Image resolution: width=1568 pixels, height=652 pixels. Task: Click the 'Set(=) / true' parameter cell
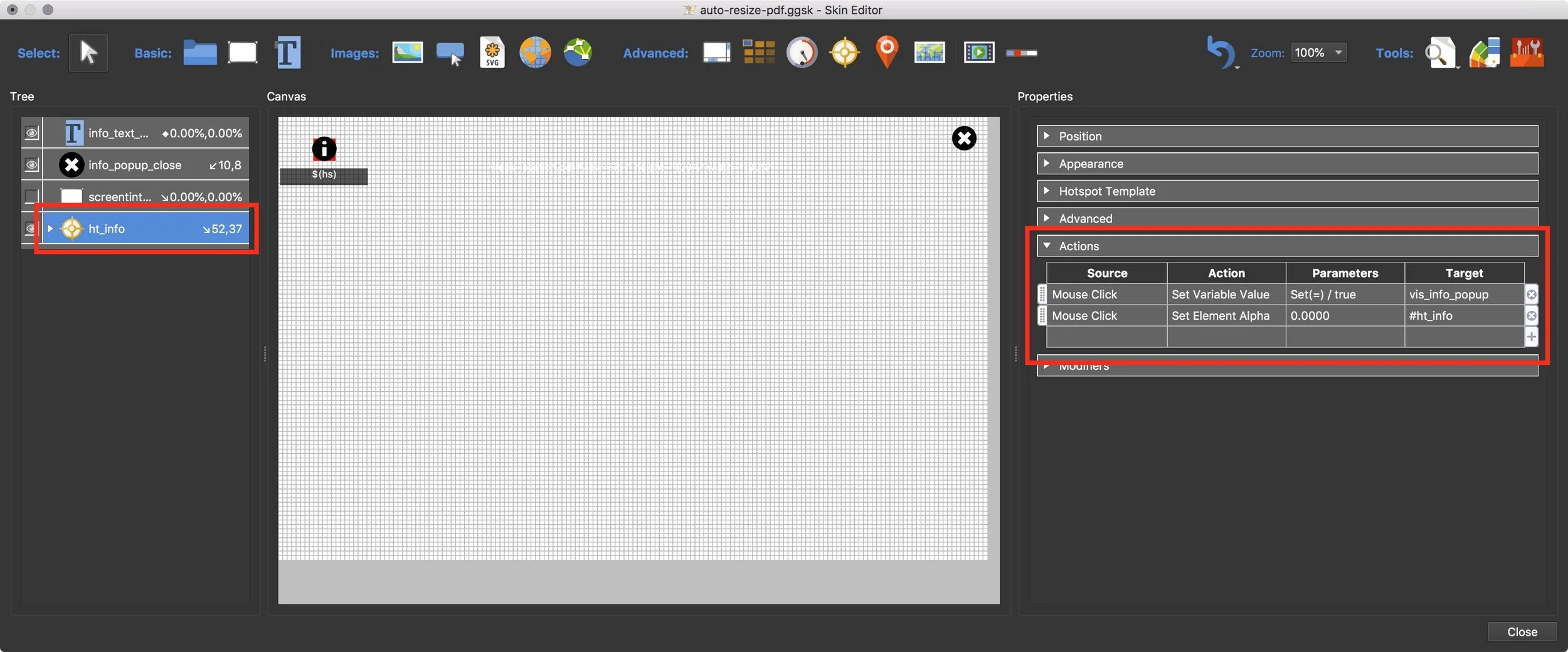click(1345, 294)
